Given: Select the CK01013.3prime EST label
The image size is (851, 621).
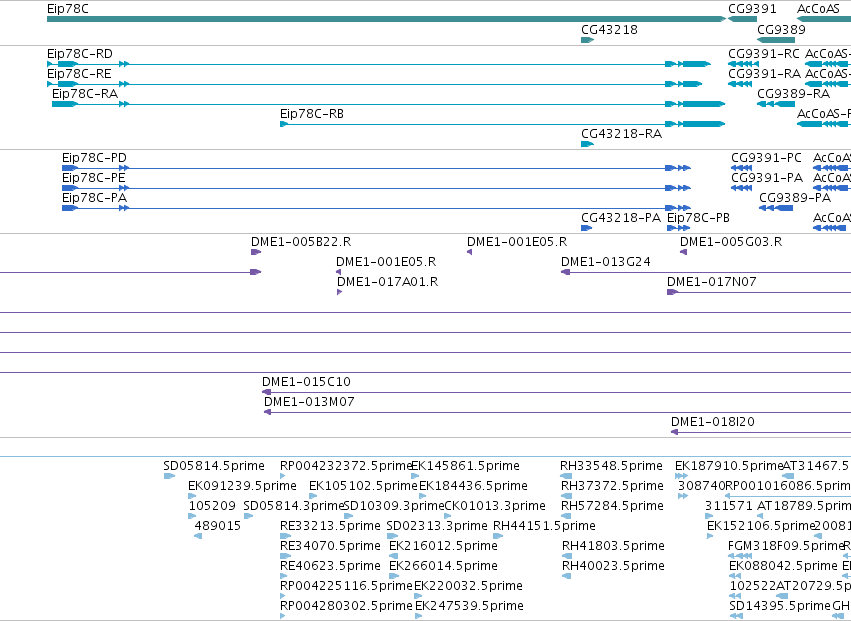Looking at the screenshot, I should pos(495,506).
